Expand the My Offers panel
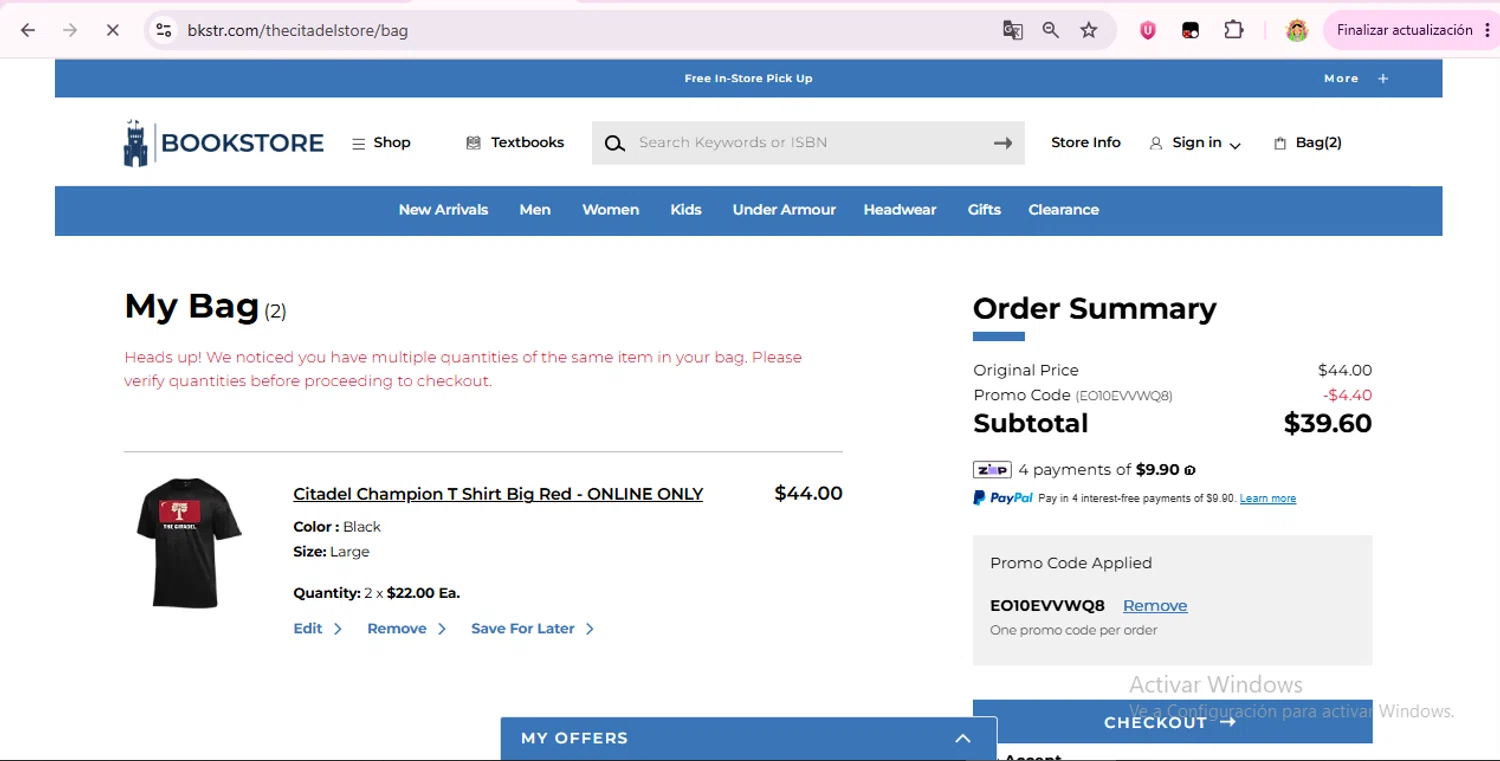The height and width of the screenshot is (761, 1500). 748,739
